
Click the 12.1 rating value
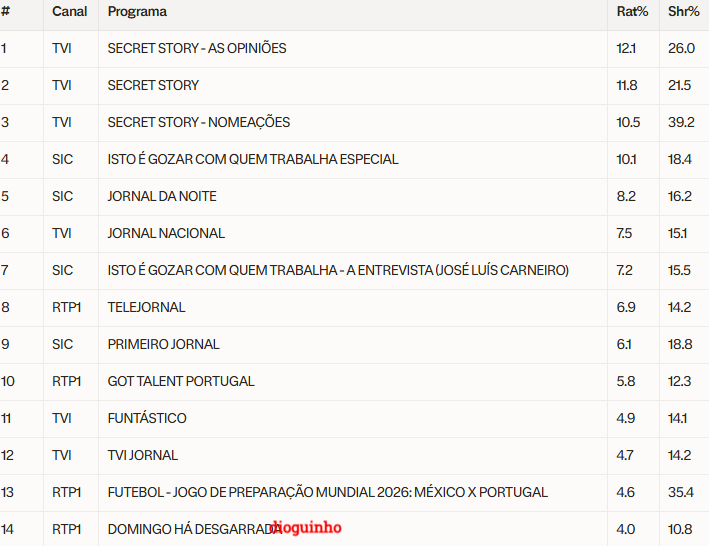(x=627, y=48)
